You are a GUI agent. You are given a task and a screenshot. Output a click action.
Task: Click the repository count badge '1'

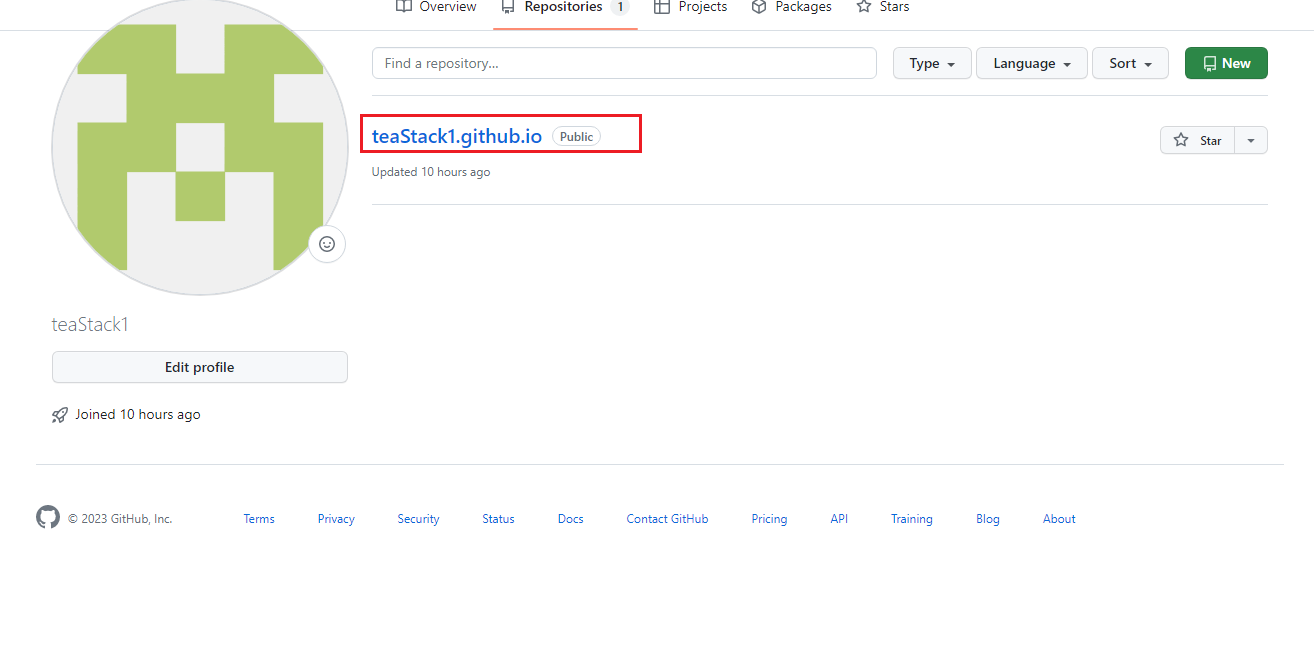pos(620,7)
